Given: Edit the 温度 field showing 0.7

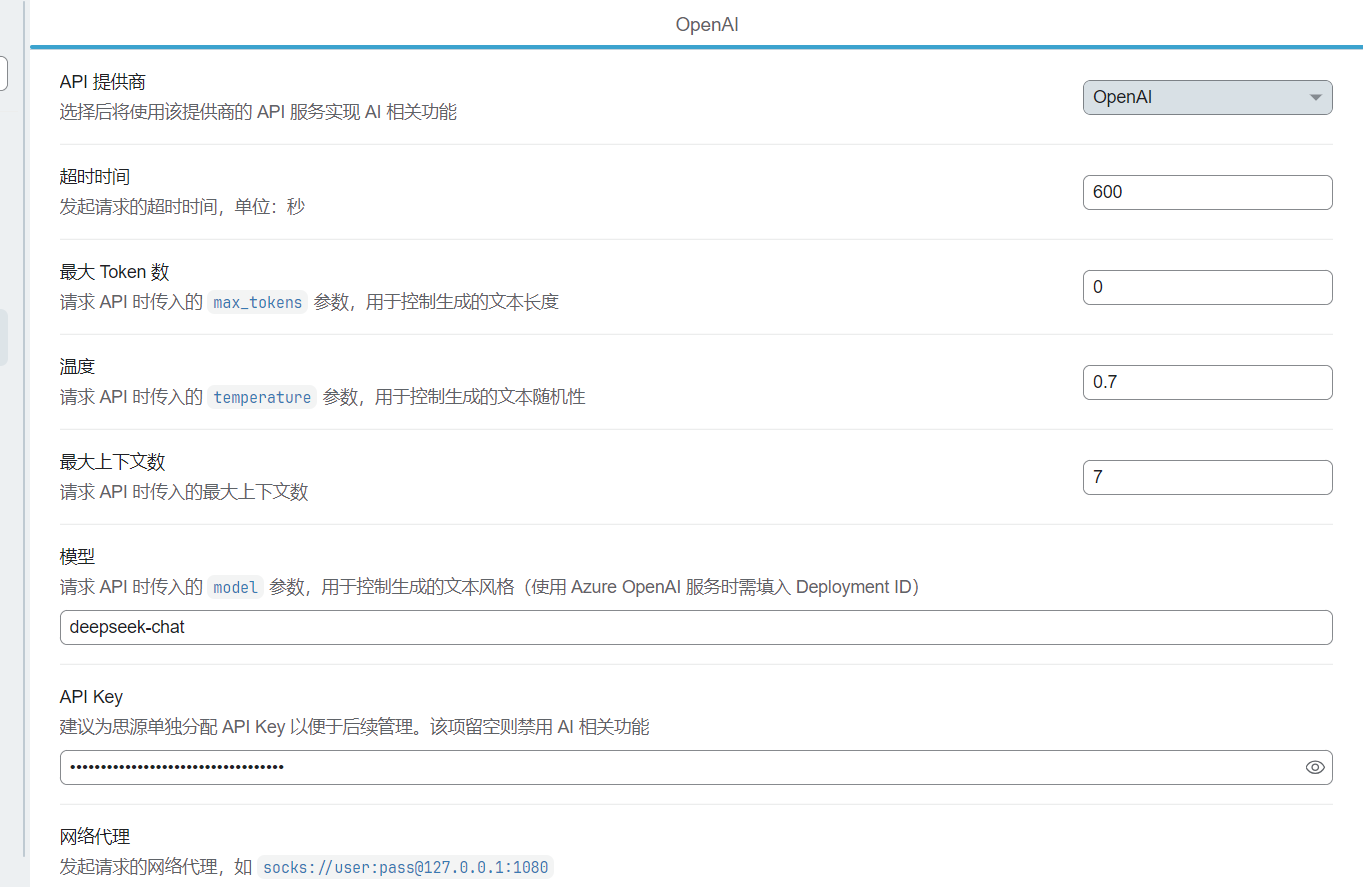Looking at the screenshot, I should [x=1207, y=382].
